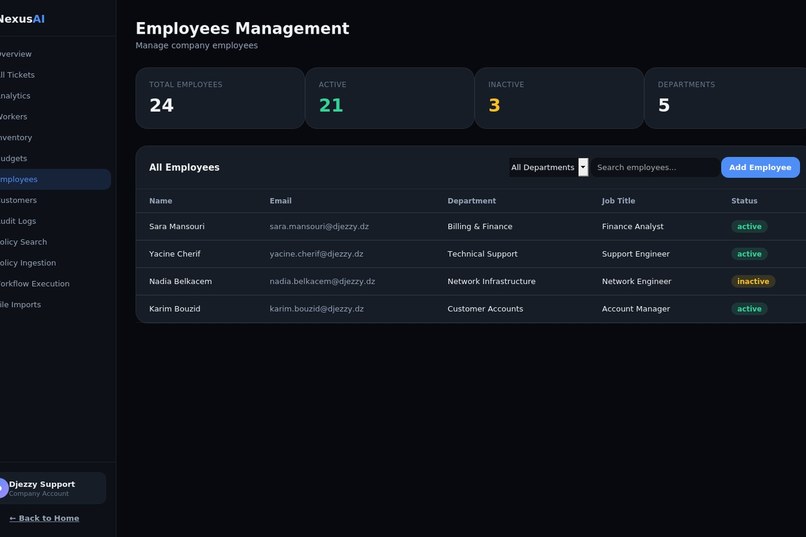Click the Job Title column header
The height and width of the screenshot is (537, 806).
point(618,201)
